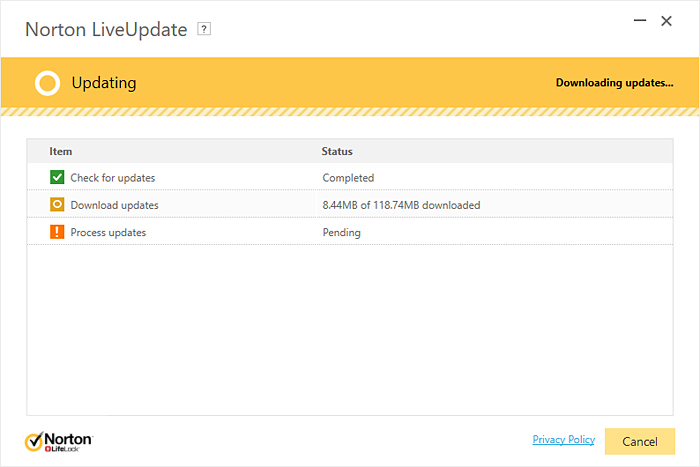Click the Norton LifeLock logo
Image resolution: width=700 pixels, height=467 pixels.
click(59, 441)
